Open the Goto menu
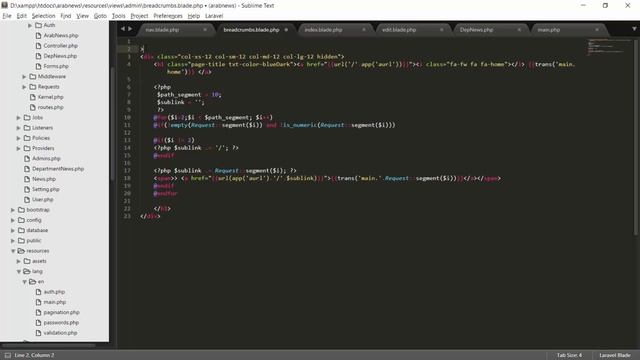This screenshot has width=640, height=360. (100, 16)
